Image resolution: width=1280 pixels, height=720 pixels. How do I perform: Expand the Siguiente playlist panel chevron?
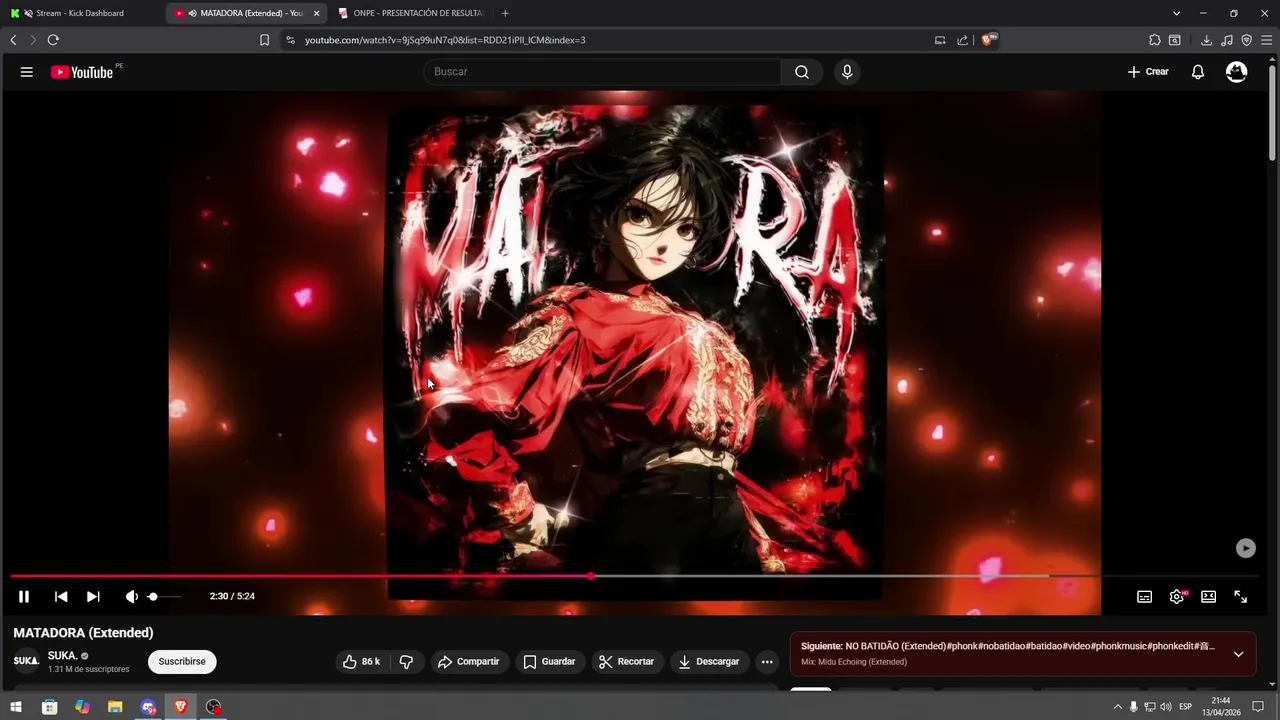(x=1238, y=654)
